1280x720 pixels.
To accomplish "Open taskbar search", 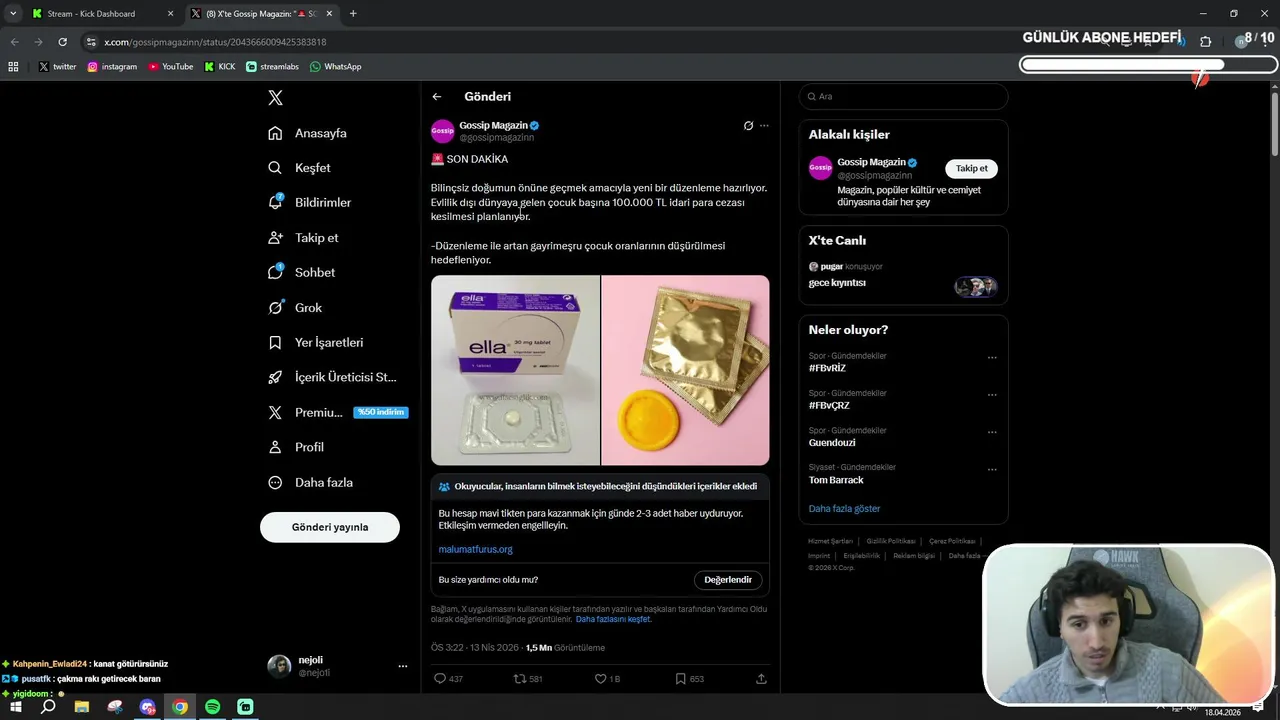I will [48, 707].
